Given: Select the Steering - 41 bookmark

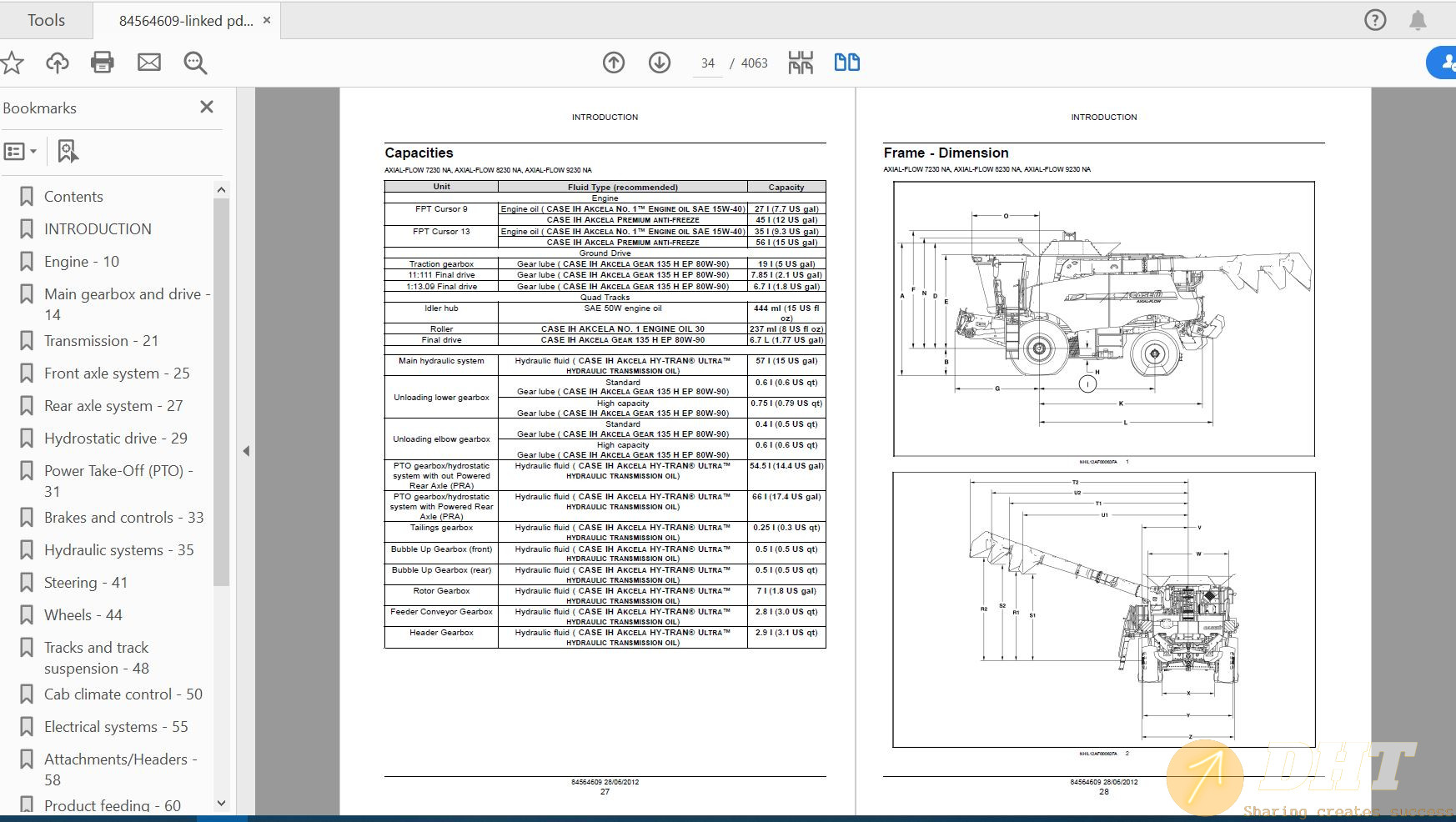Looking at the screenshot, I should point(86,583).
